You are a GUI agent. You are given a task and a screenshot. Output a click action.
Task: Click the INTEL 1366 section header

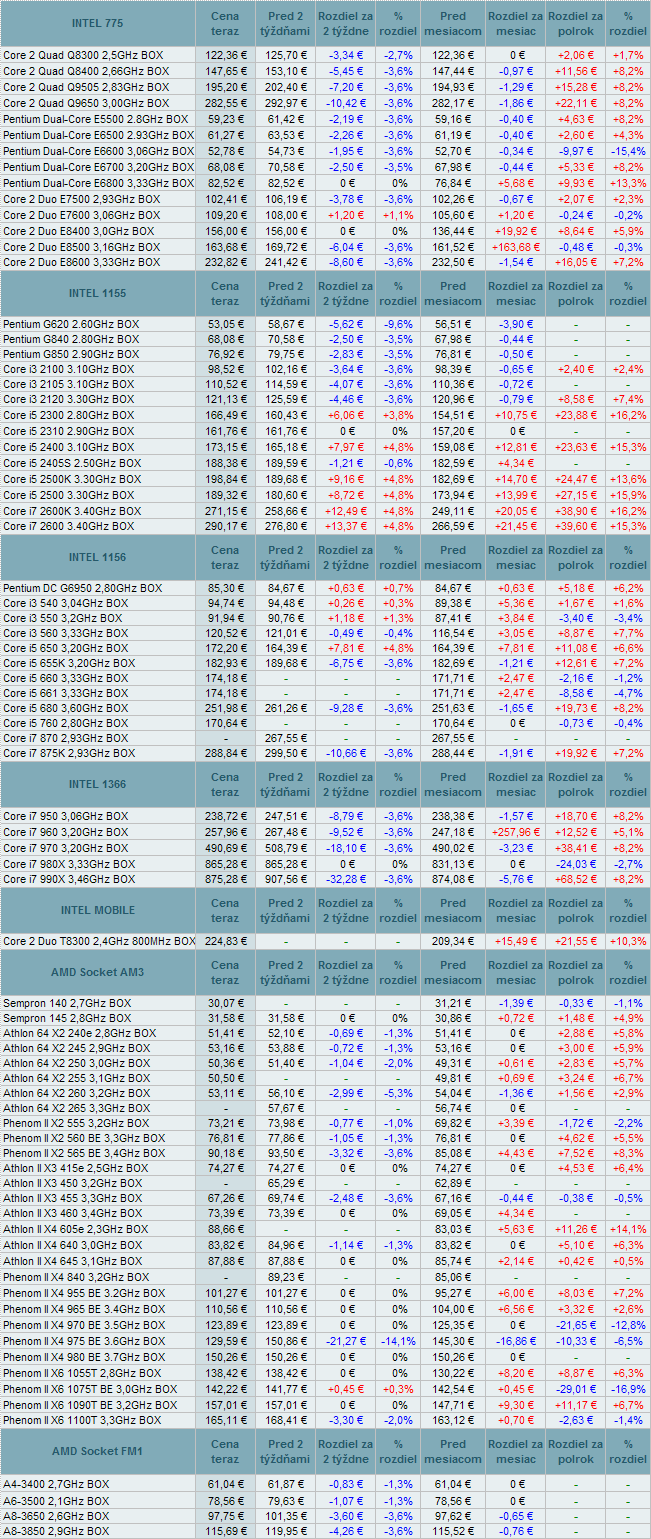(98, 784)
